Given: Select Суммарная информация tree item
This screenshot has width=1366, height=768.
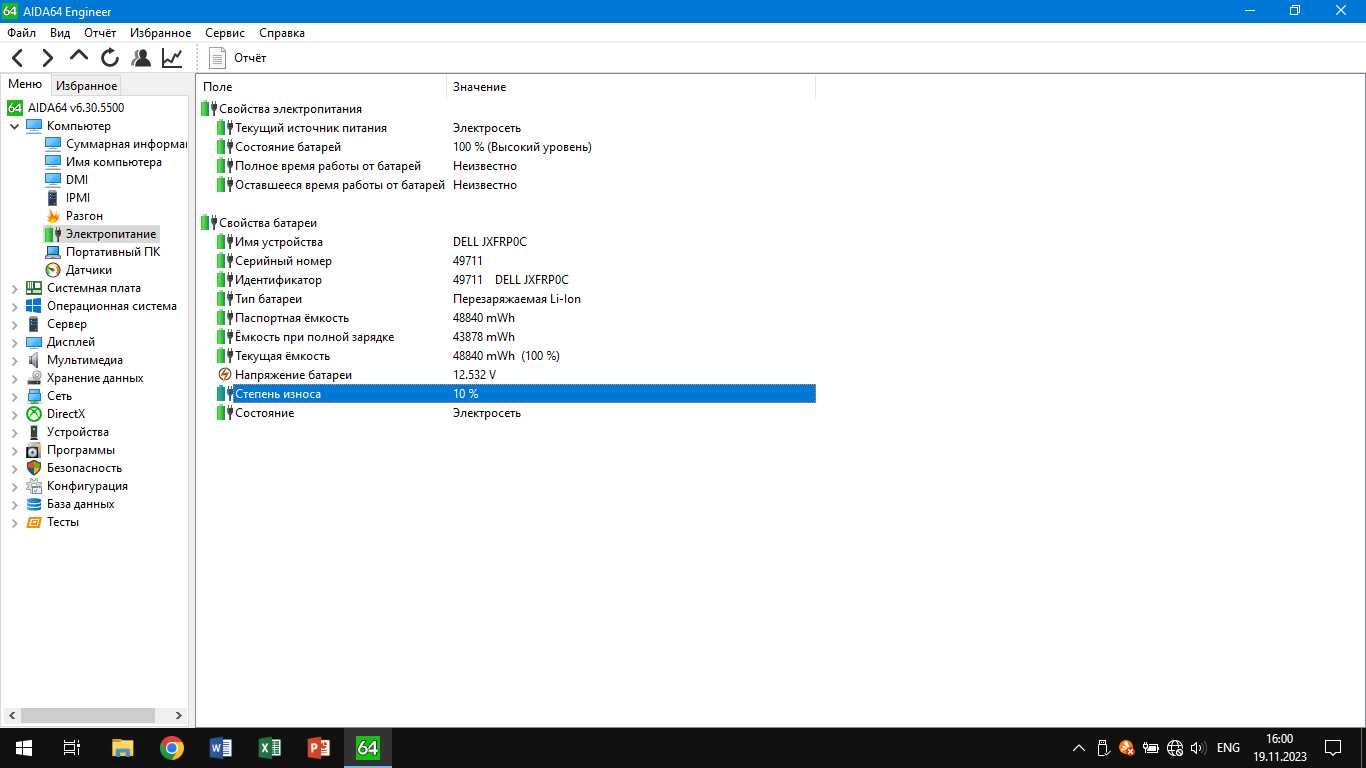Looking at the screenshot, I should (116, 144).
